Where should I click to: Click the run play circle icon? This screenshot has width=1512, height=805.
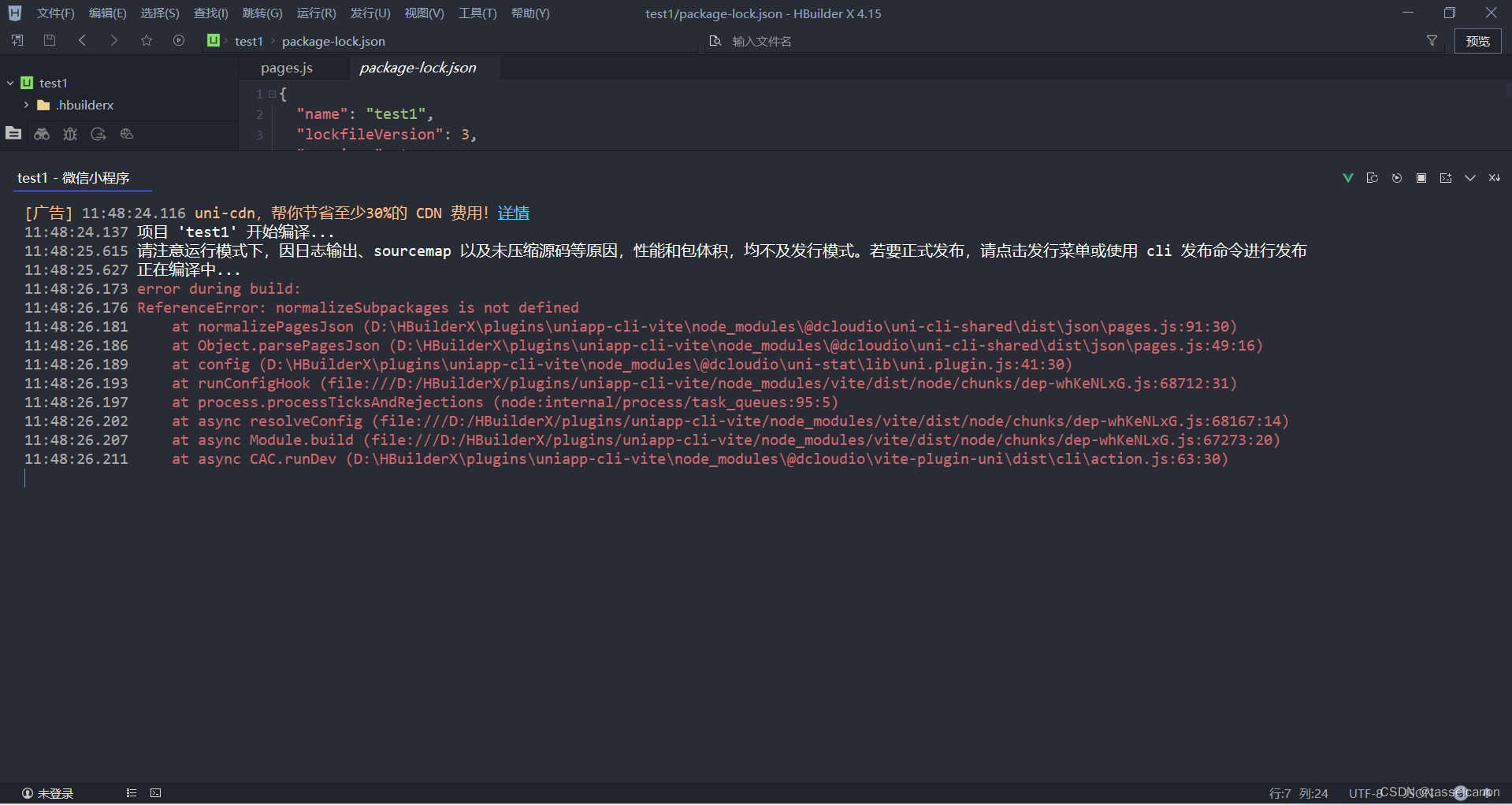[x=179, y=40]
